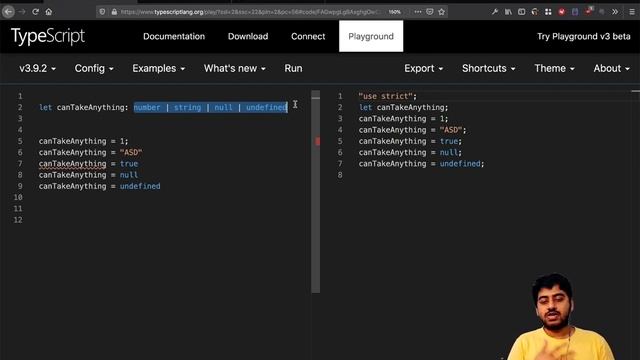Click the editor vertical scrollbar thumb

[316, 192]
